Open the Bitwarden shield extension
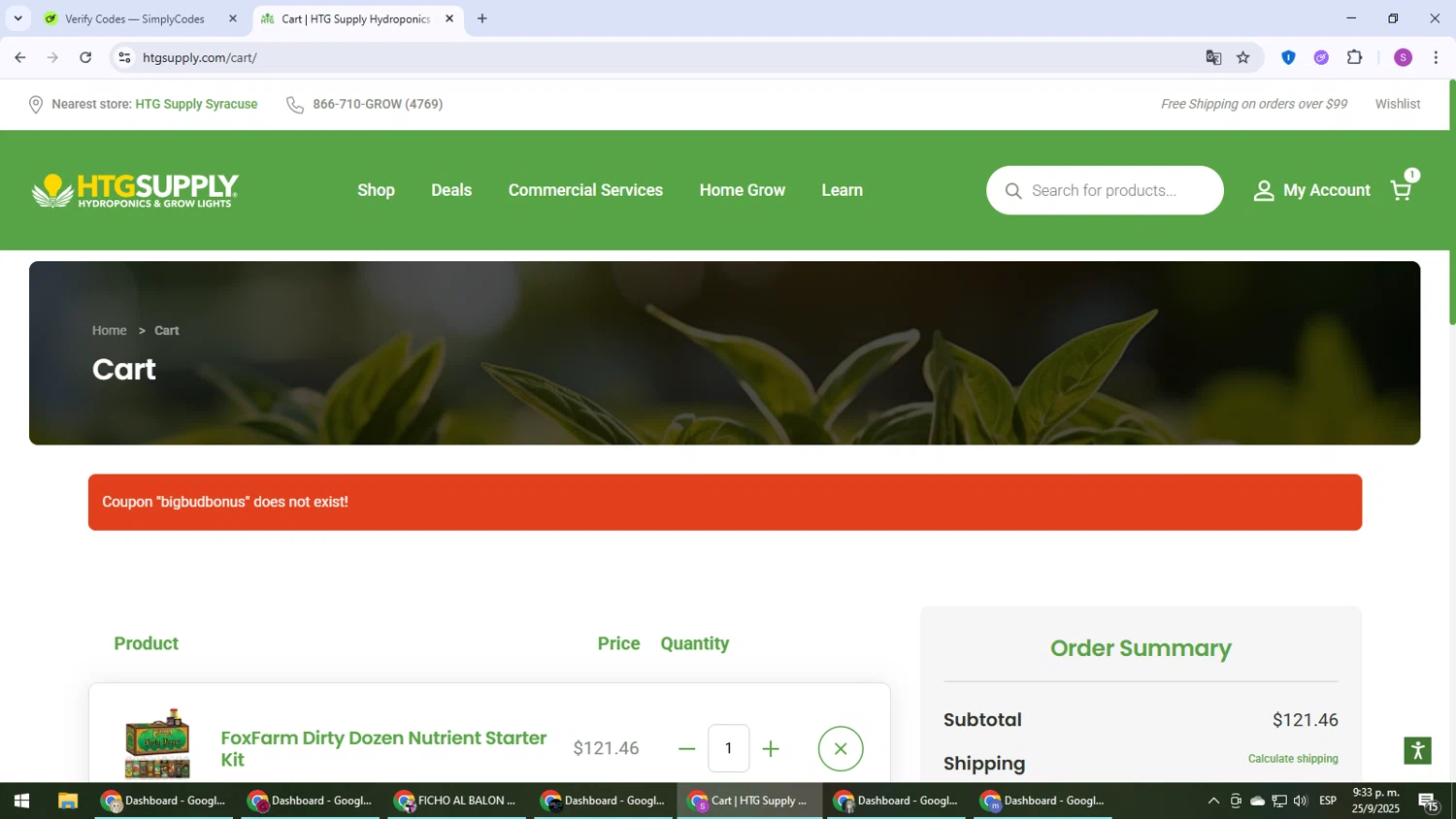This screenshot has width=1456, height=819. tap(1288, 57)
